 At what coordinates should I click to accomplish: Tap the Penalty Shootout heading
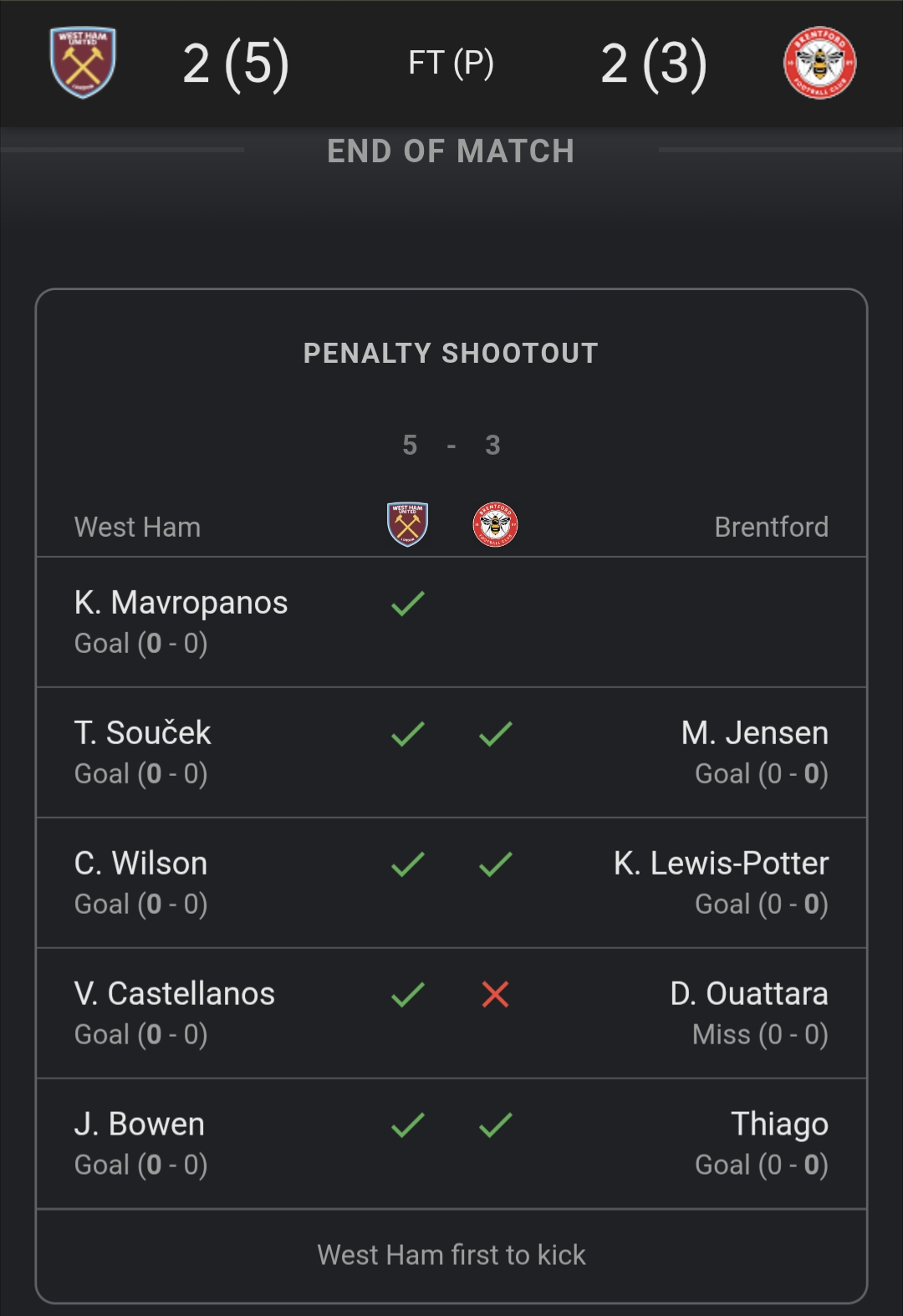[451, 354]
